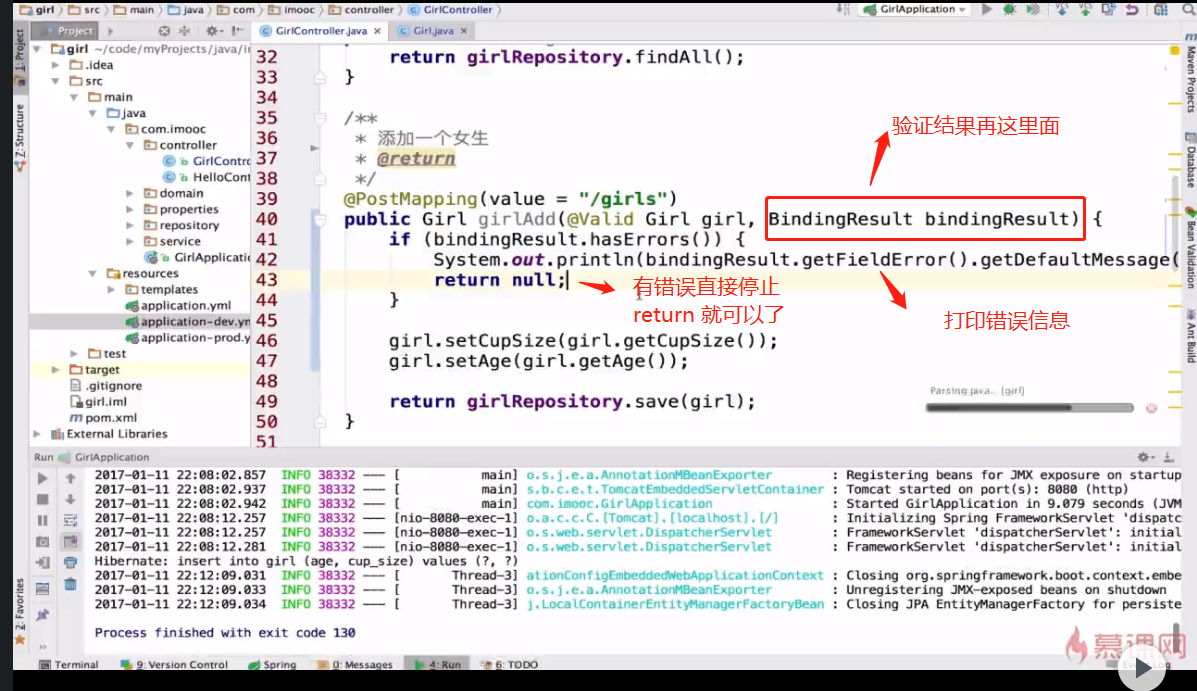Dump threads with the camera icon

(x=43, y=542)
